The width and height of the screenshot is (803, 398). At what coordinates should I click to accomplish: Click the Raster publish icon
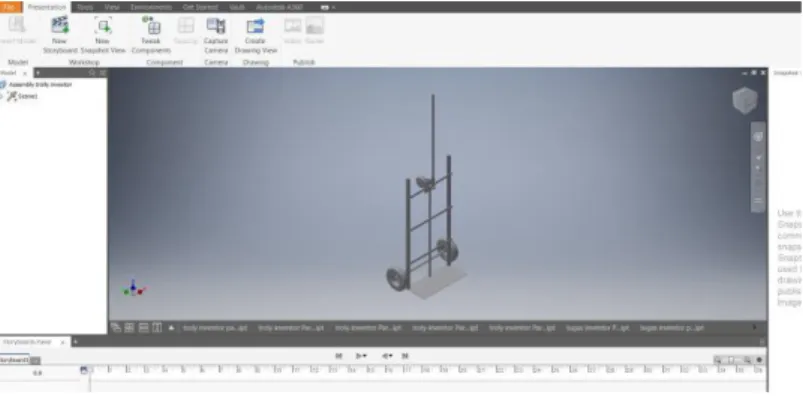coord(314,26)
